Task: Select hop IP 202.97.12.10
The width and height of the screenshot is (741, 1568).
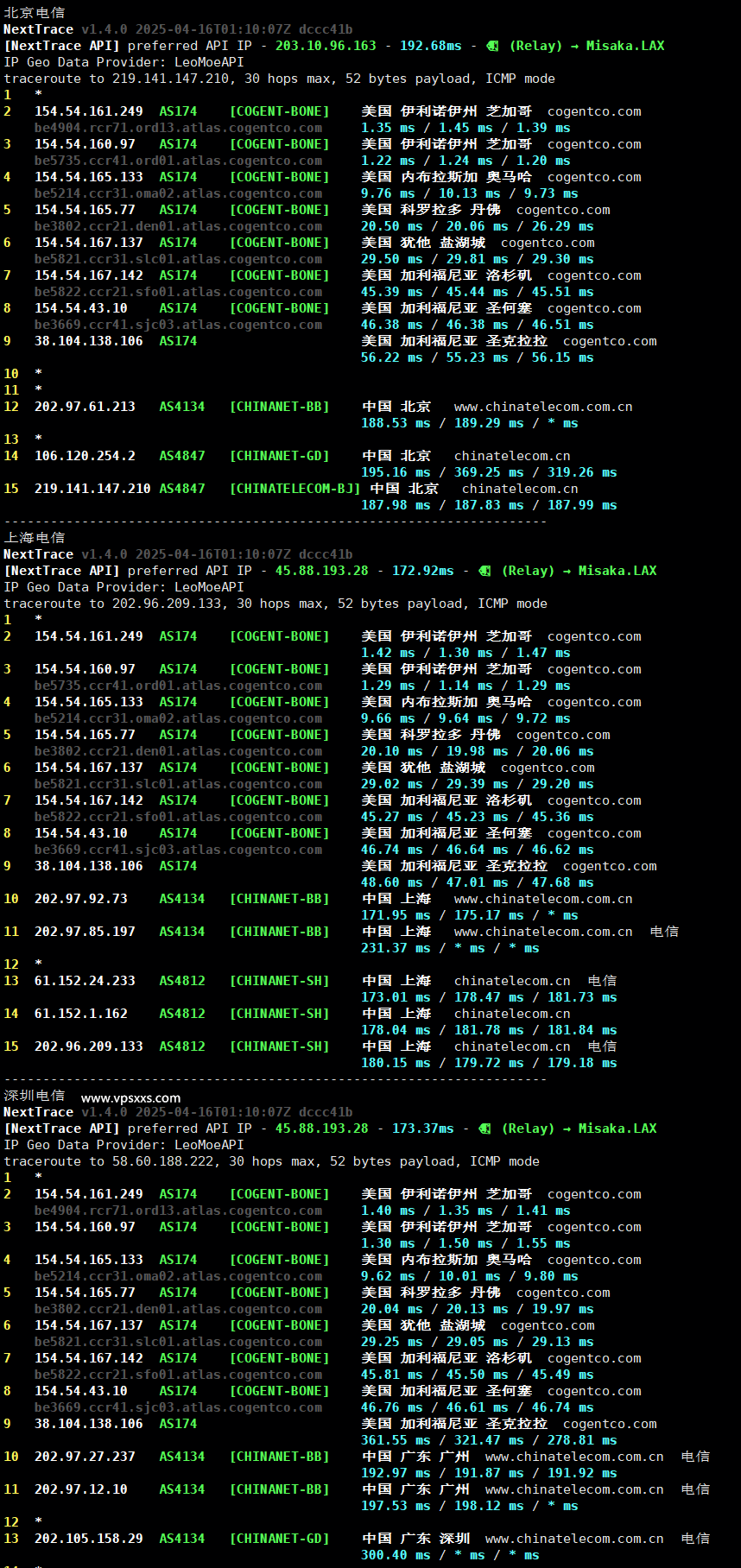Action: [x=81, y=1489]
